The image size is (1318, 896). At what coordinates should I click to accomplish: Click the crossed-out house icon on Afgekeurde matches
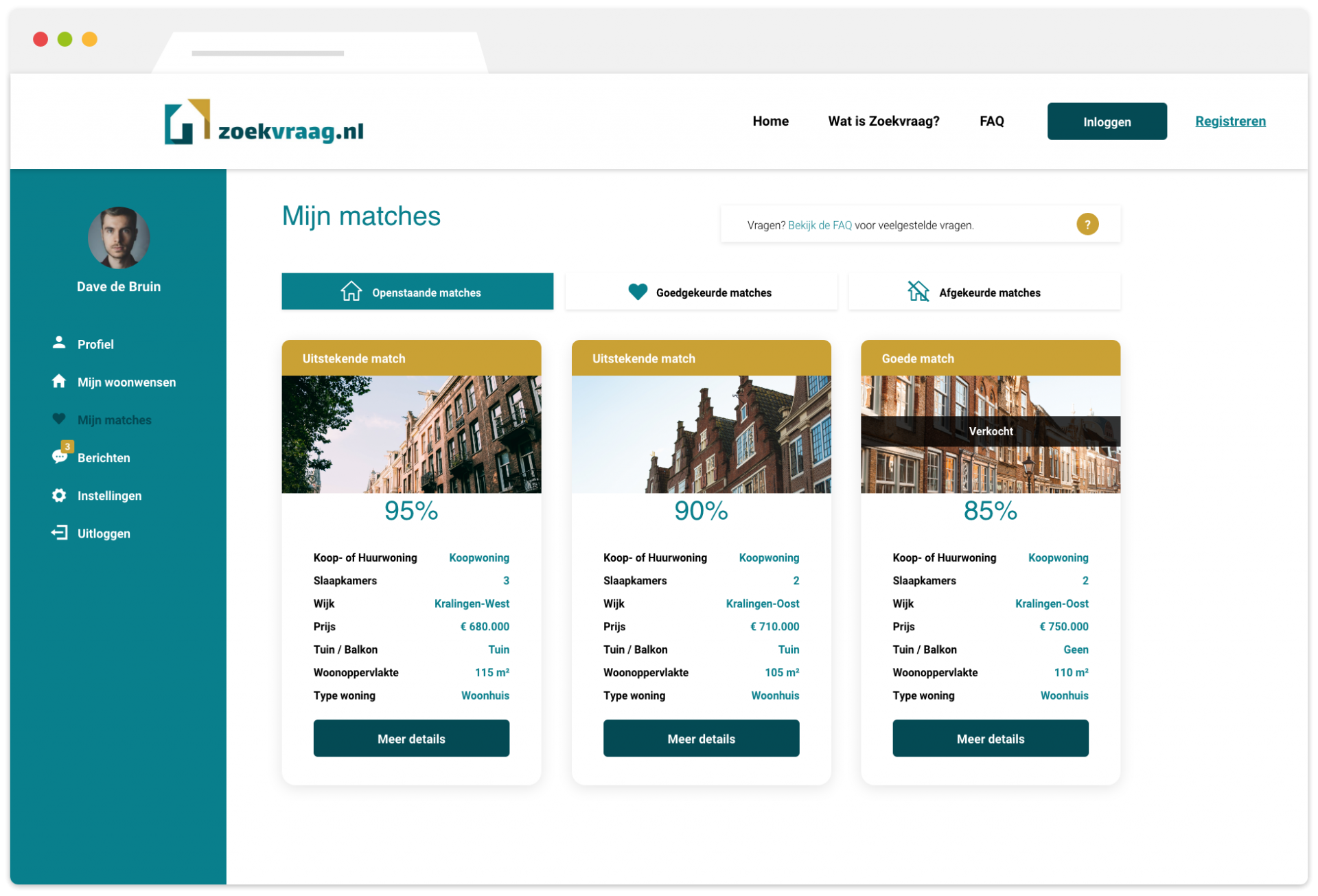918,291
